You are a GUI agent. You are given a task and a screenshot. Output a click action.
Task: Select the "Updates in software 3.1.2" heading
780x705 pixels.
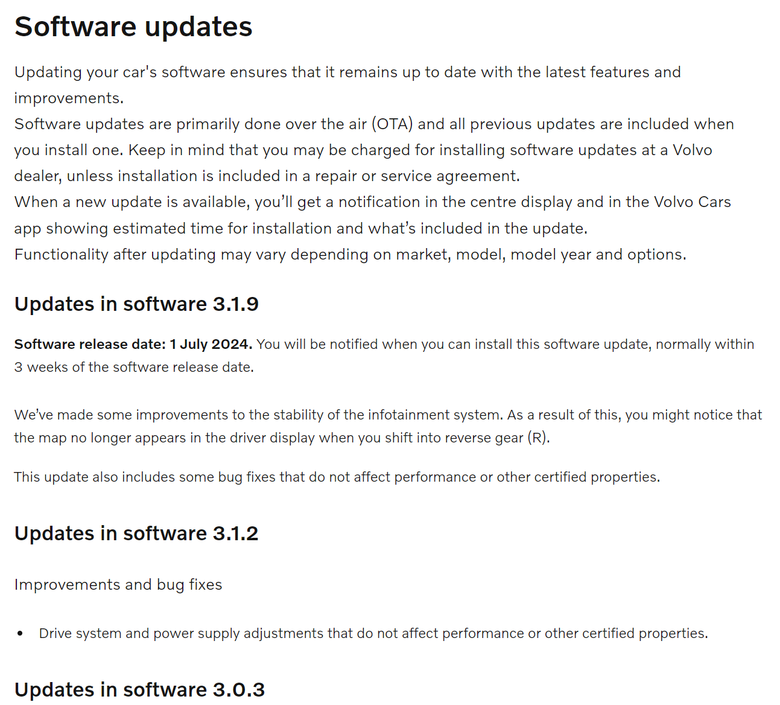point(136,533)
